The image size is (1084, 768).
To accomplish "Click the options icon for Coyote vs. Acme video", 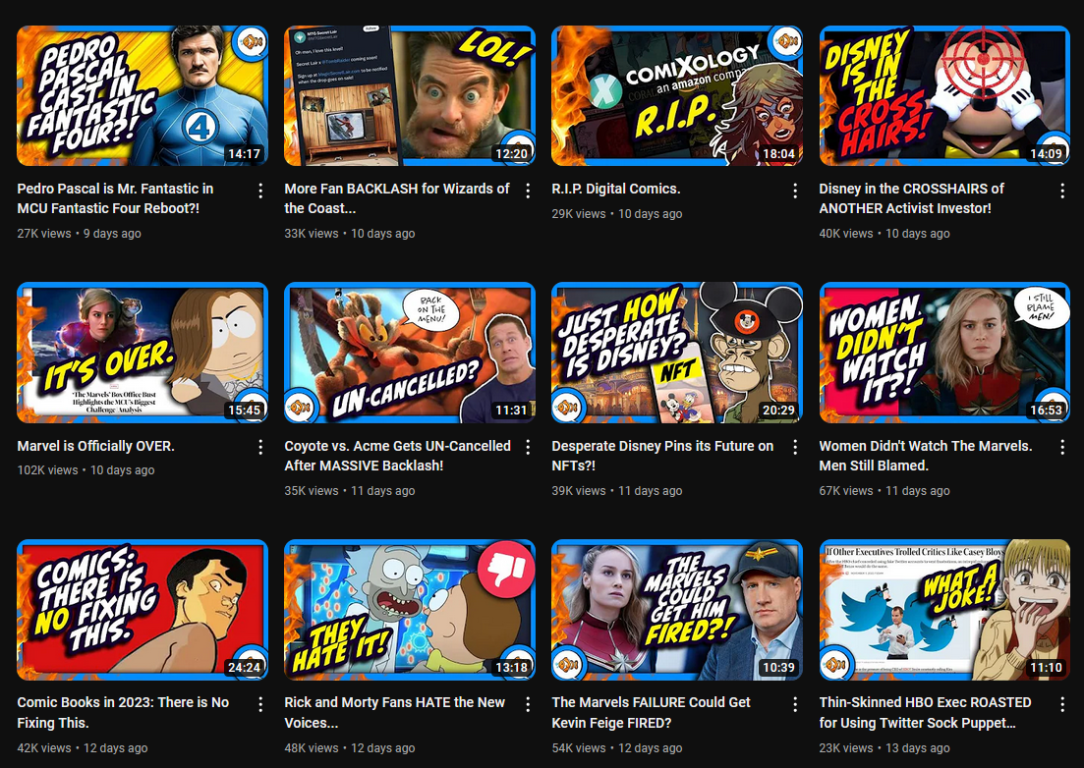I will [x=528, y=447].
